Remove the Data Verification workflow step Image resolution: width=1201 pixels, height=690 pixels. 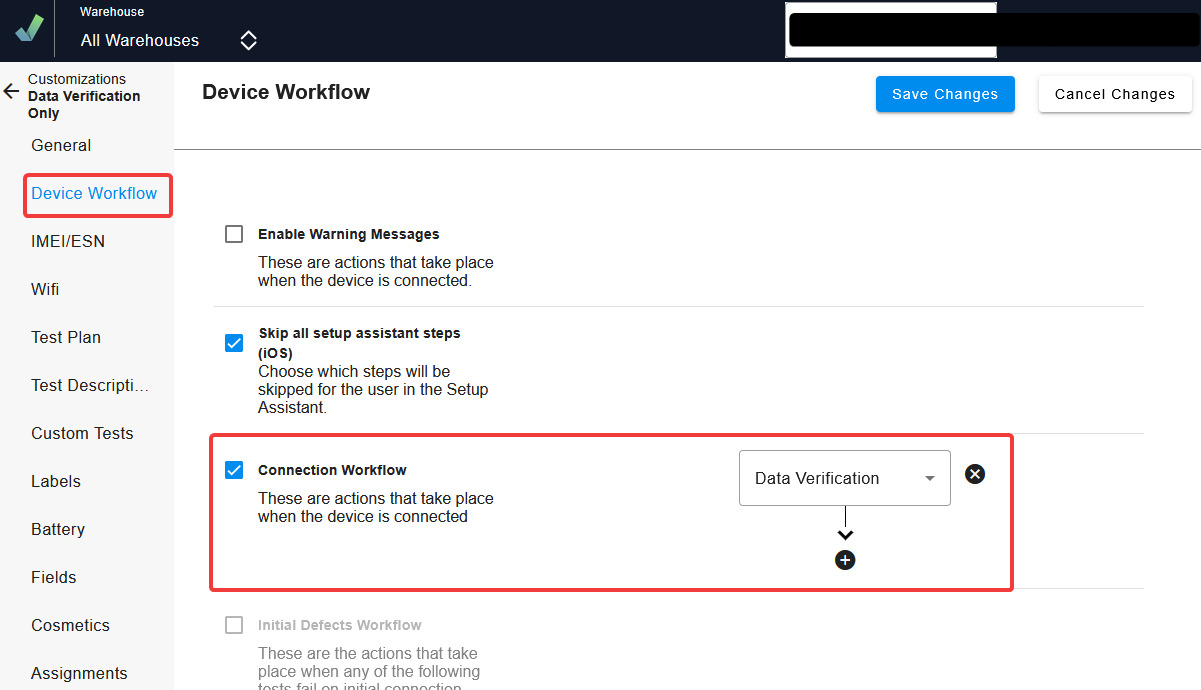point(975,474)
